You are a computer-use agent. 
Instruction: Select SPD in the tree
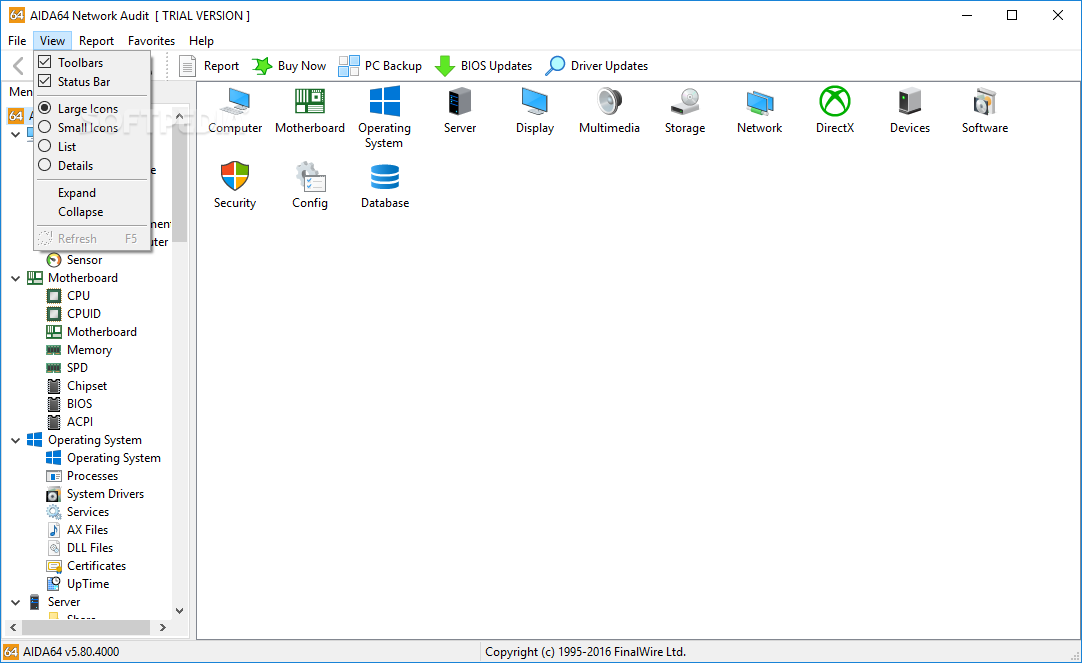click(67, 368)
